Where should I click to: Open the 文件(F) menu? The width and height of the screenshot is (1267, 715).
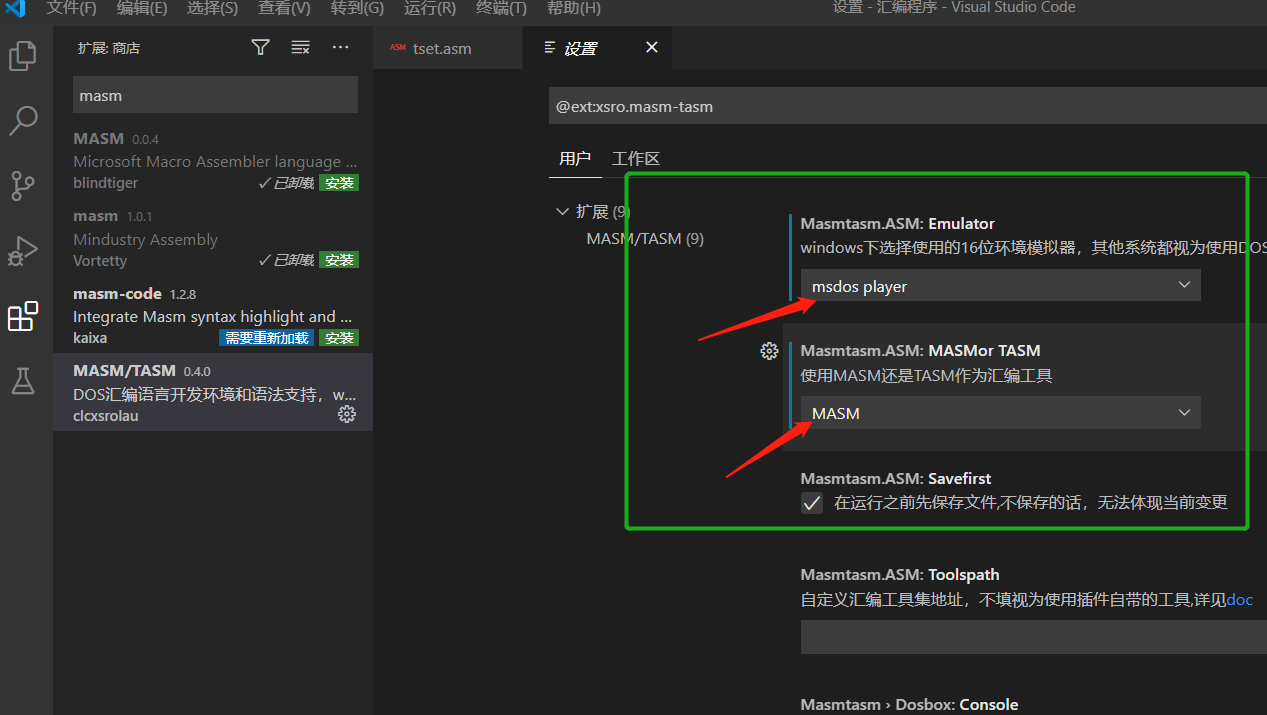71,8
